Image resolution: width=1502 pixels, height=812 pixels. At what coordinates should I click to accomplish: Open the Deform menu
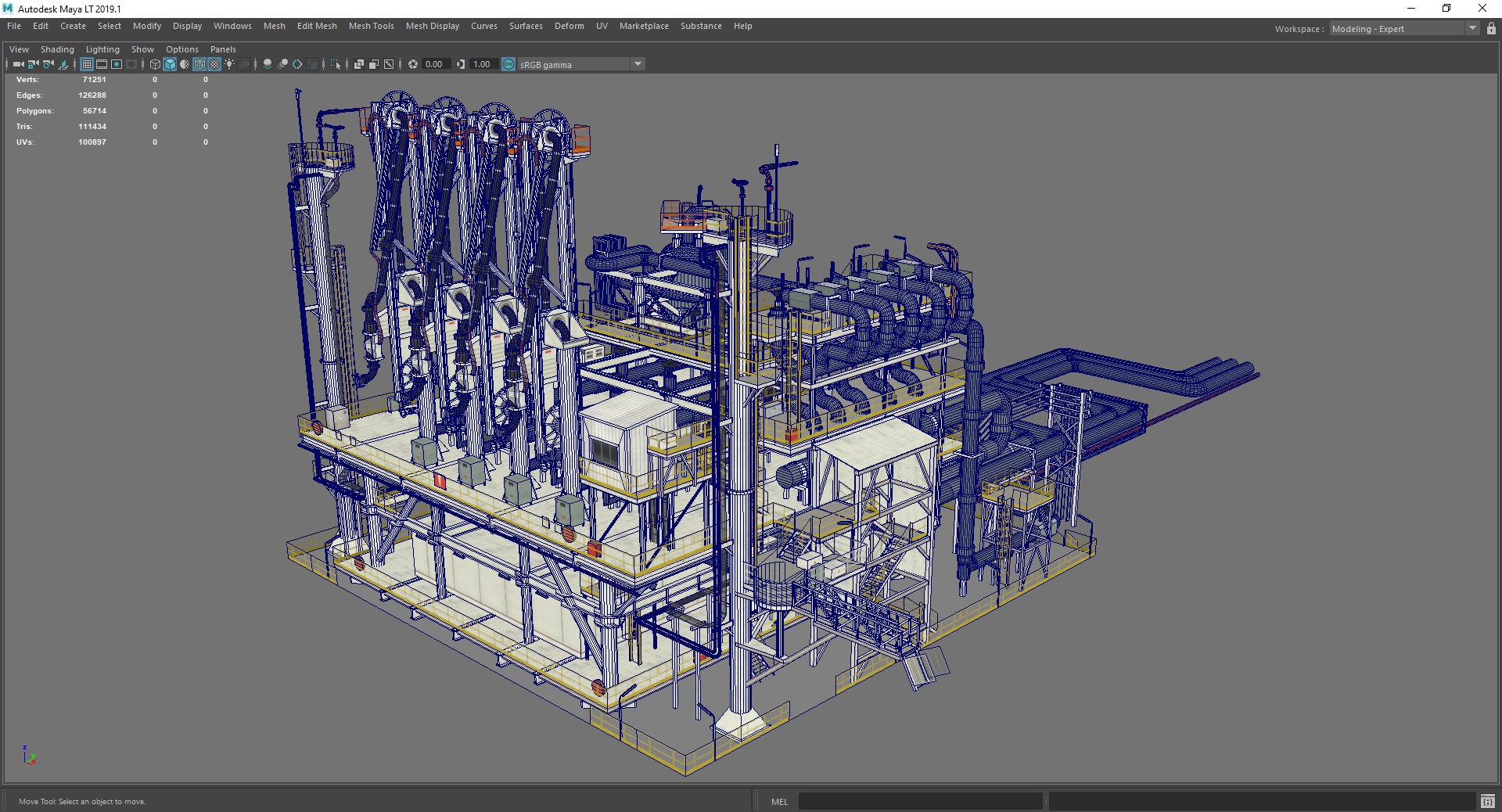(570, 26)
